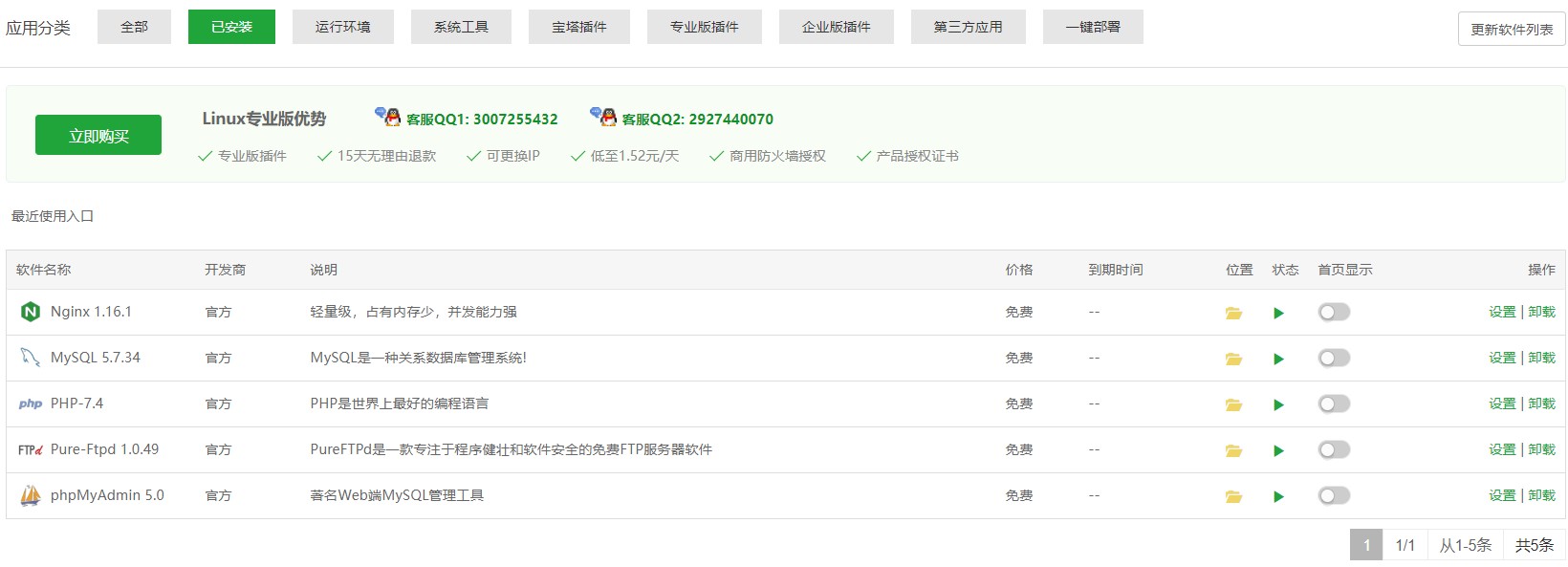
Task: Click page number 1 in pagination
Action: coord(1366,545)
